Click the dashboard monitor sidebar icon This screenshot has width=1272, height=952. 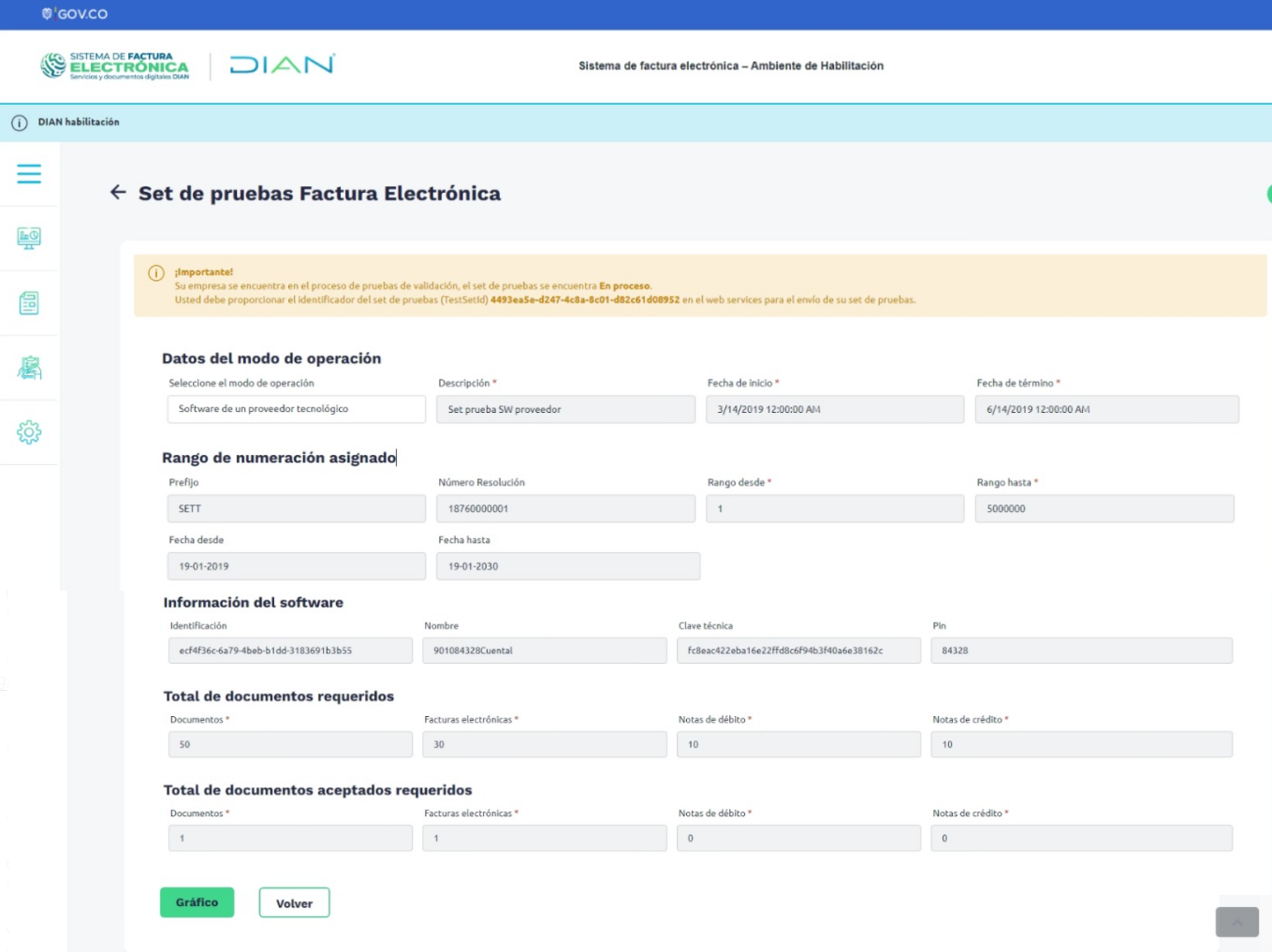[29, 238]
